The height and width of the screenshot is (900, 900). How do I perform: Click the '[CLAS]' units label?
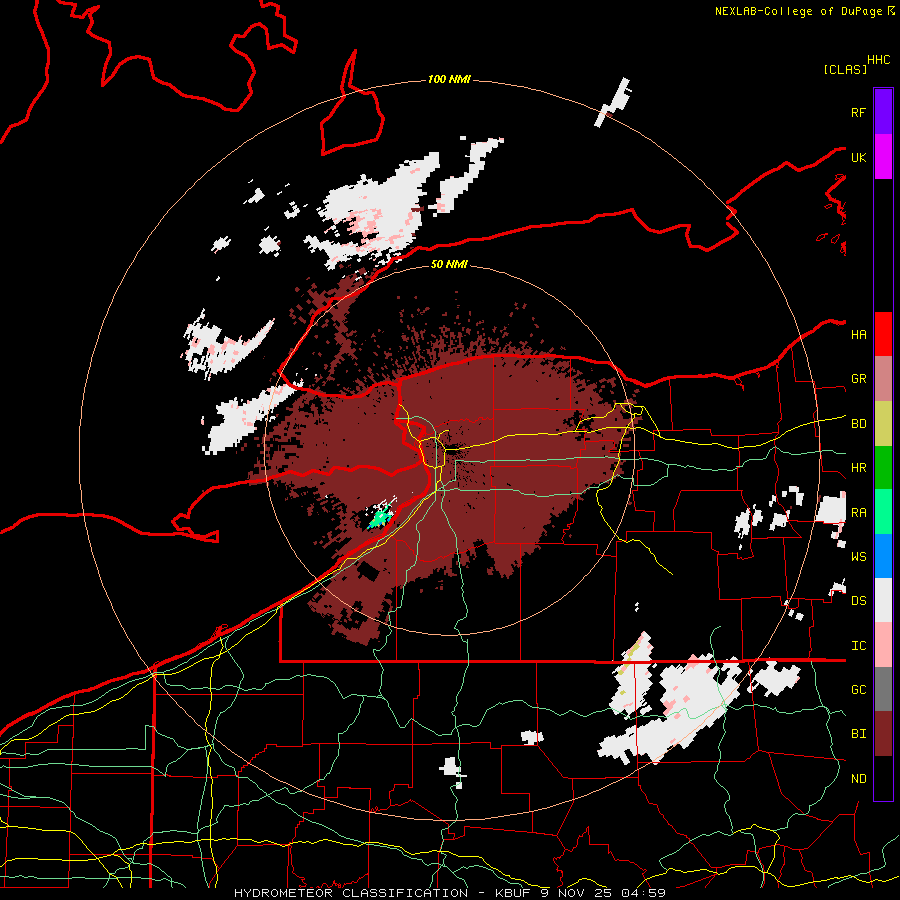[x=845, y=69]
